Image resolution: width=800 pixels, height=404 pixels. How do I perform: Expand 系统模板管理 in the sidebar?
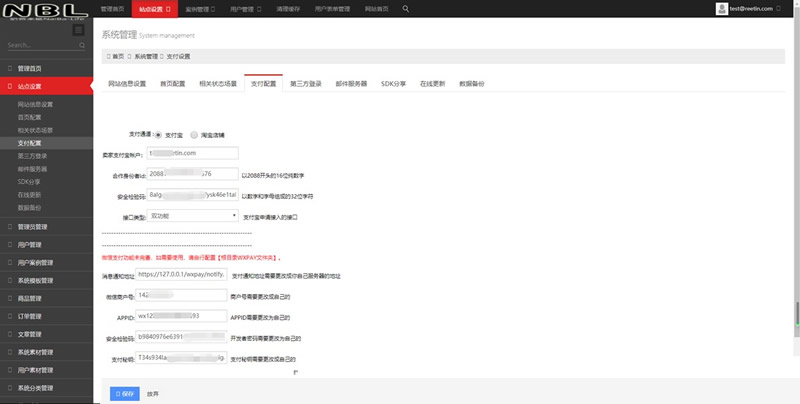click(x=46, y=281)
